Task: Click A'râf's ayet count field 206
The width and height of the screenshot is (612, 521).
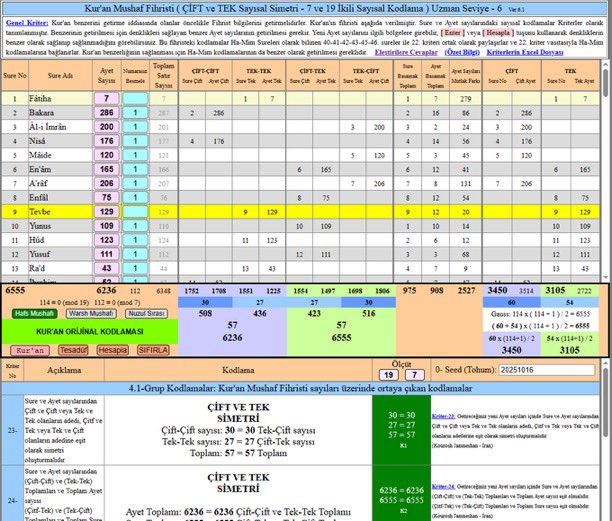Action: pos(107,183)
